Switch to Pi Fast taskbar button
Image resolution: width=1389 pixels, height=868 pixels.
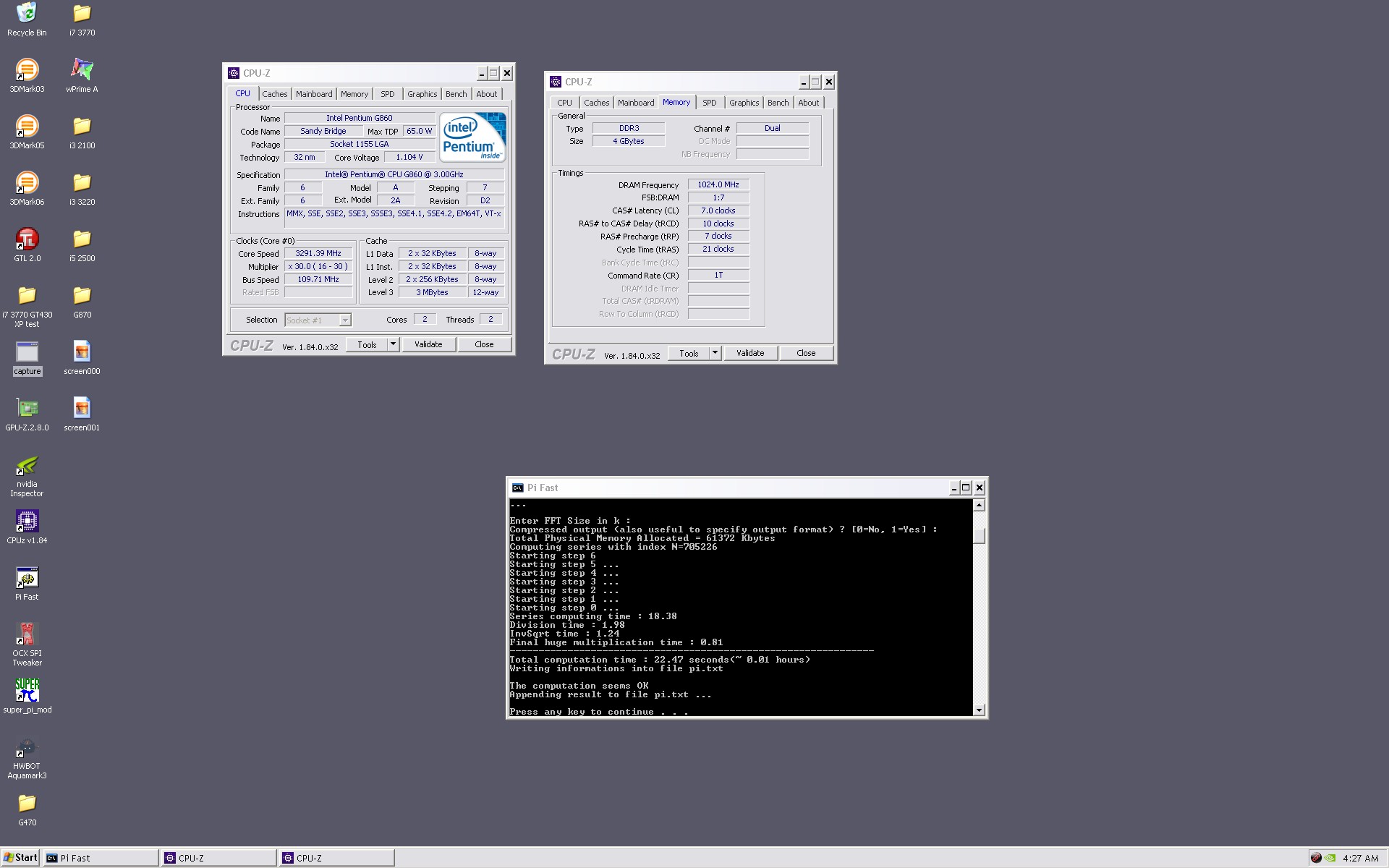tap(101, 858)
